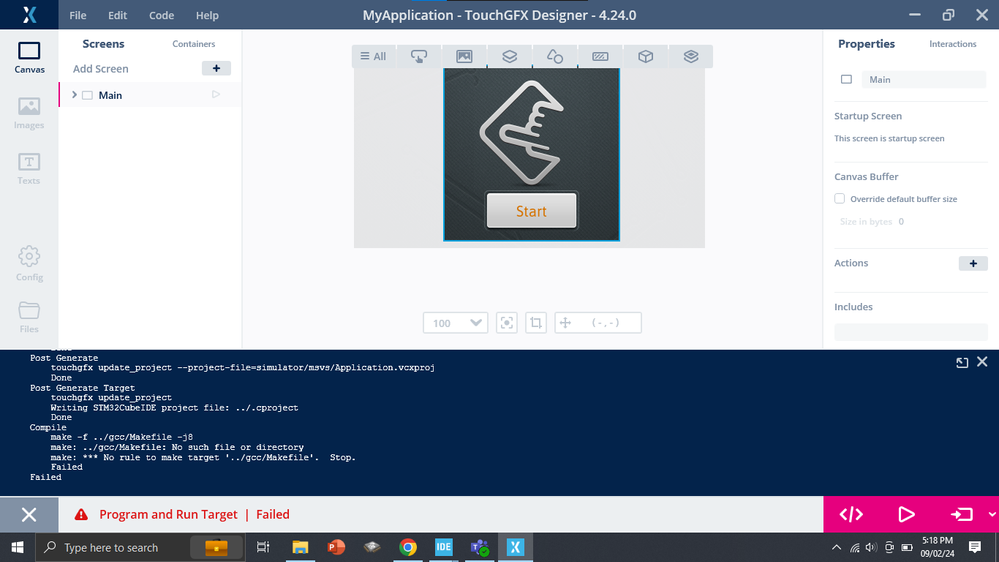This screenshot has width=999, height=562.
Task: Click 'This screen is startup screen' text
Action: point(889,138)
